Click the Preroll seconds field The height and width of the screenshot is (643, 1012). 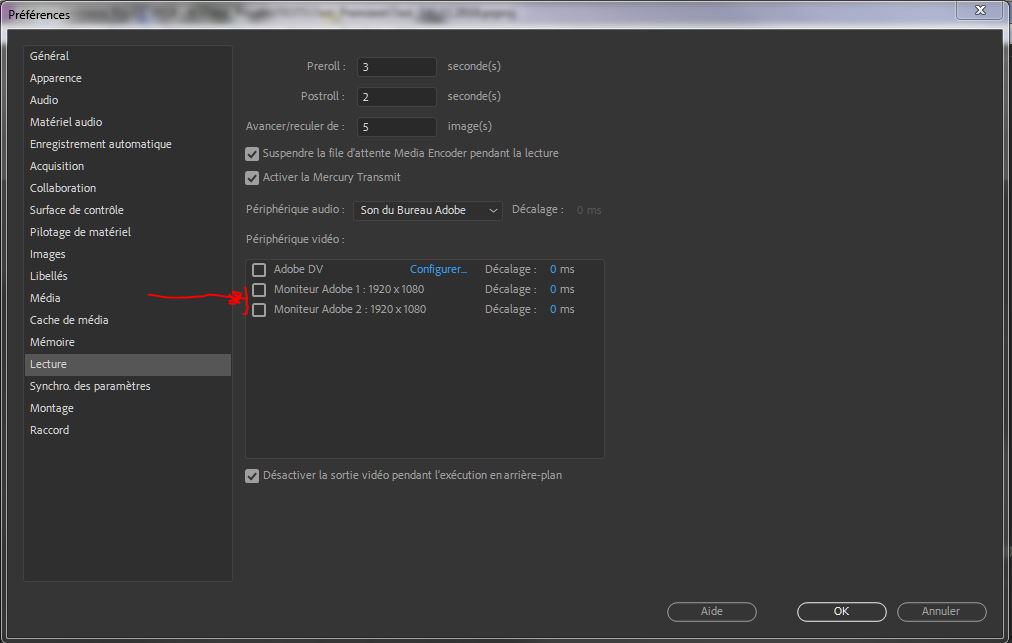397,66
